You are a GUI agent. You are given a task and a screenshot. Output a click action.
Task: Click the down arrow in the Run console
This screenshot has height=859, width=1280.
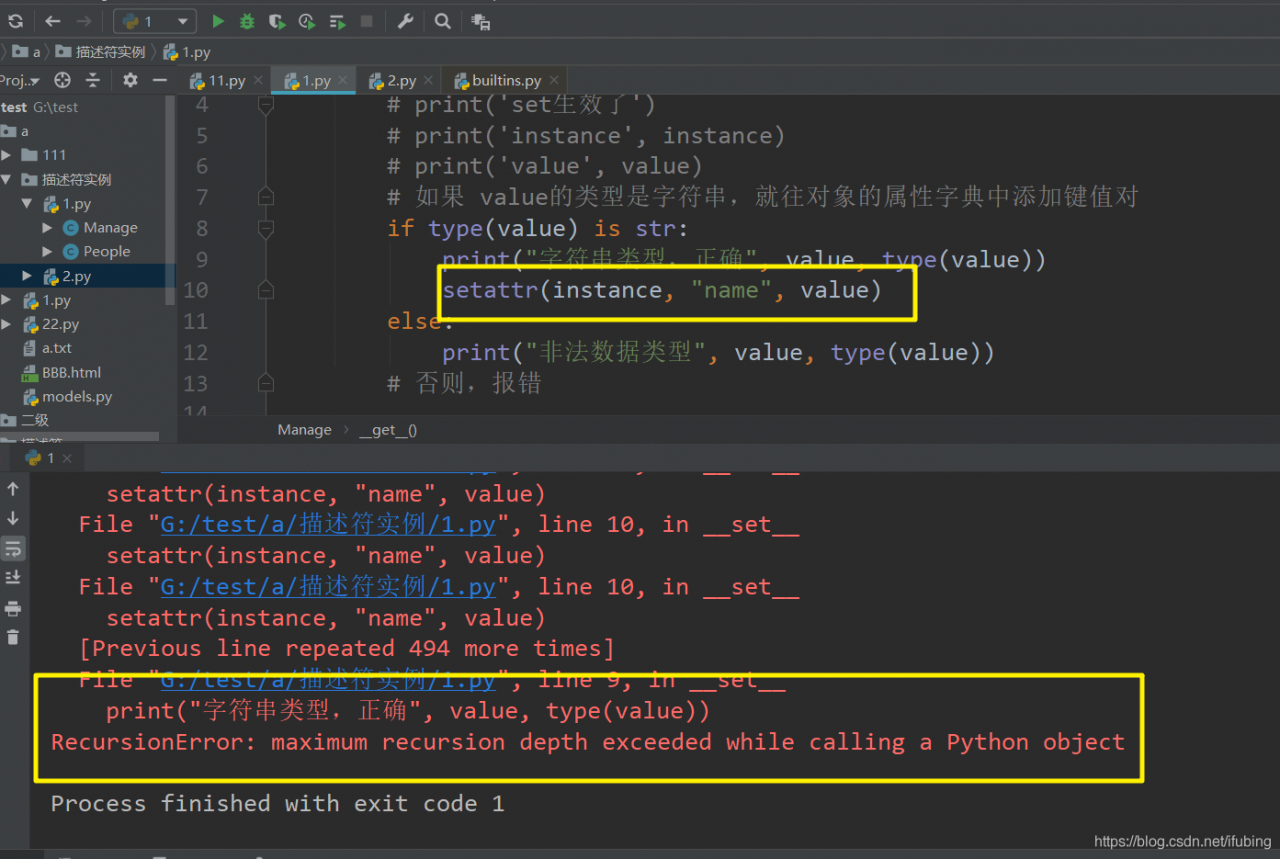(13, 518)
